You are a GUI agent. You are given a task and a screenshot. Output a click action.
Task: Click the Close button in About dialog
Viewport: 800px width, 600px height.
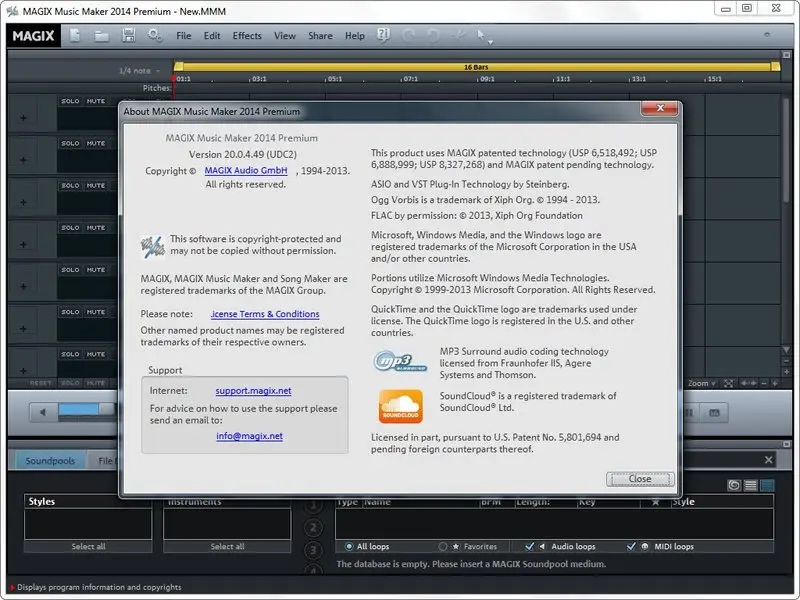point(640,479)
